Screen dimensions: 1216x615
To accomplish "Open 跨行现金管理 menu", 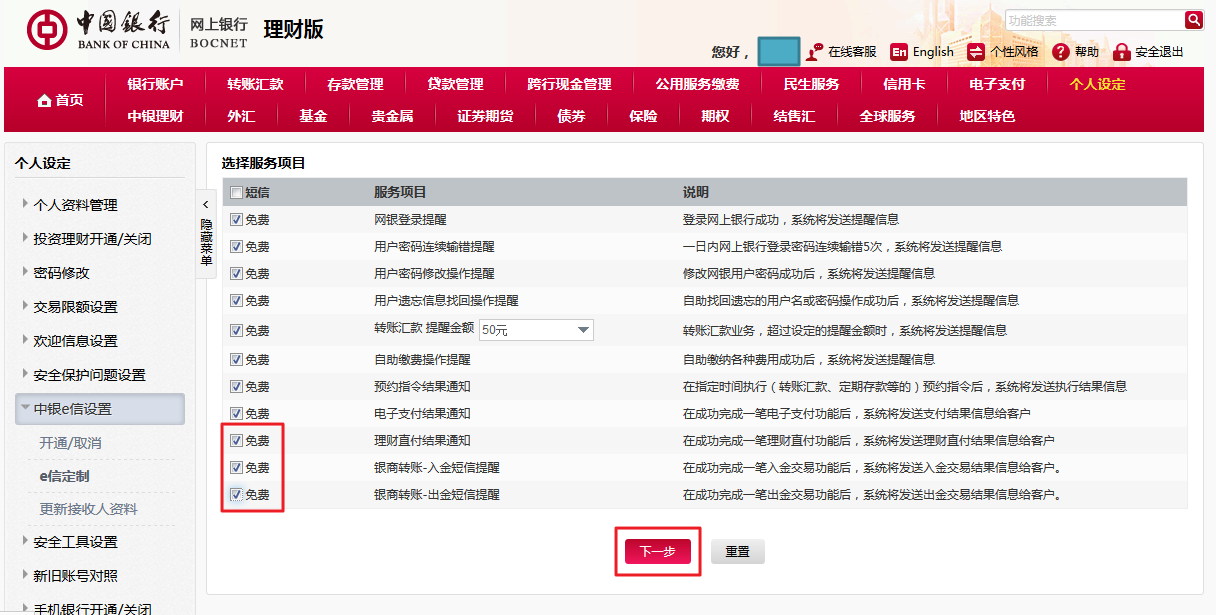I will coord(569,84).
